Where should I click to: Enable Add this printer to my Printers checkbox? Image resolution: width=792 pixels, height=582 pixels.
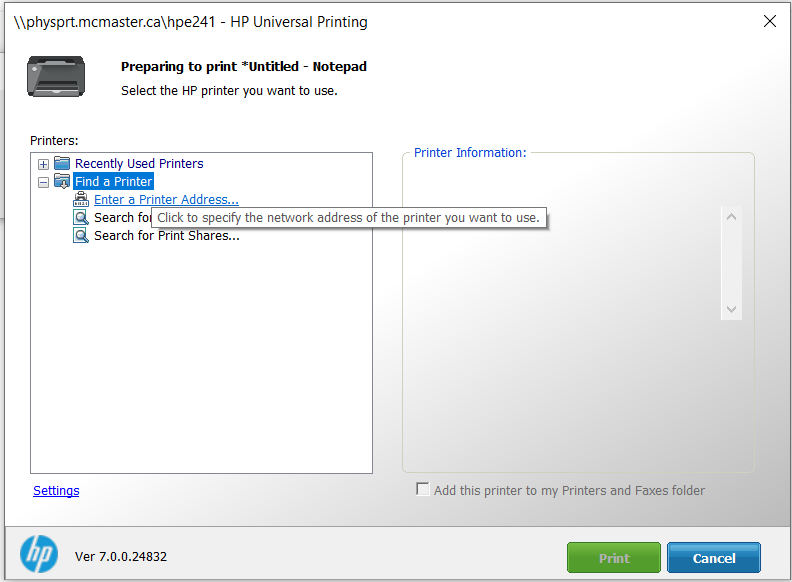pos(423,490)
